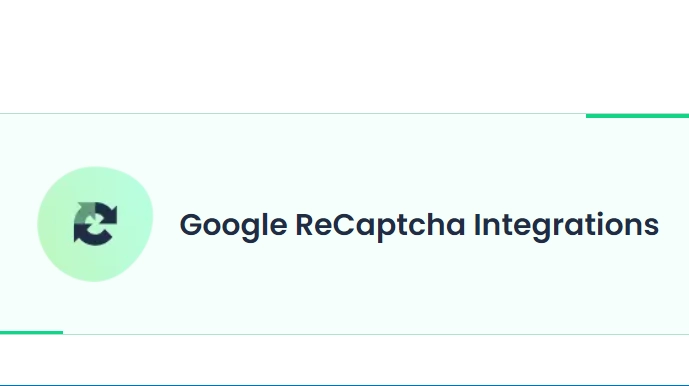Image resolution: width=689 pixels, height=386 pixels.
Task: Click the empty card area below the heading text
Action: pos(417,288)
